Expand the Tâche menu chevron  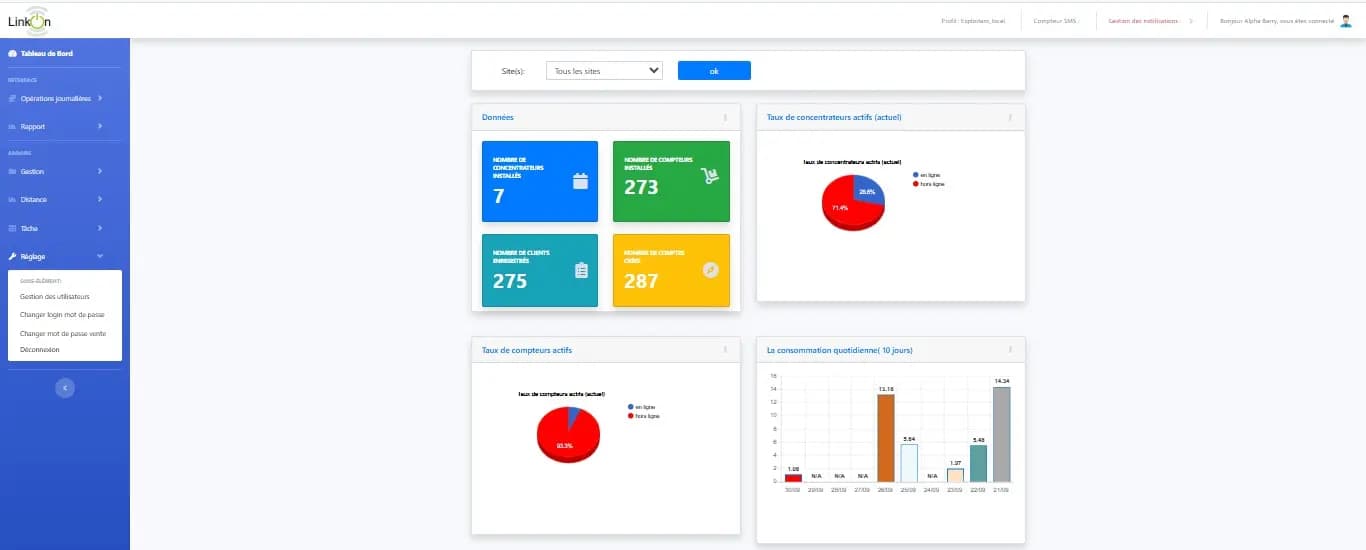pos(100,228)
